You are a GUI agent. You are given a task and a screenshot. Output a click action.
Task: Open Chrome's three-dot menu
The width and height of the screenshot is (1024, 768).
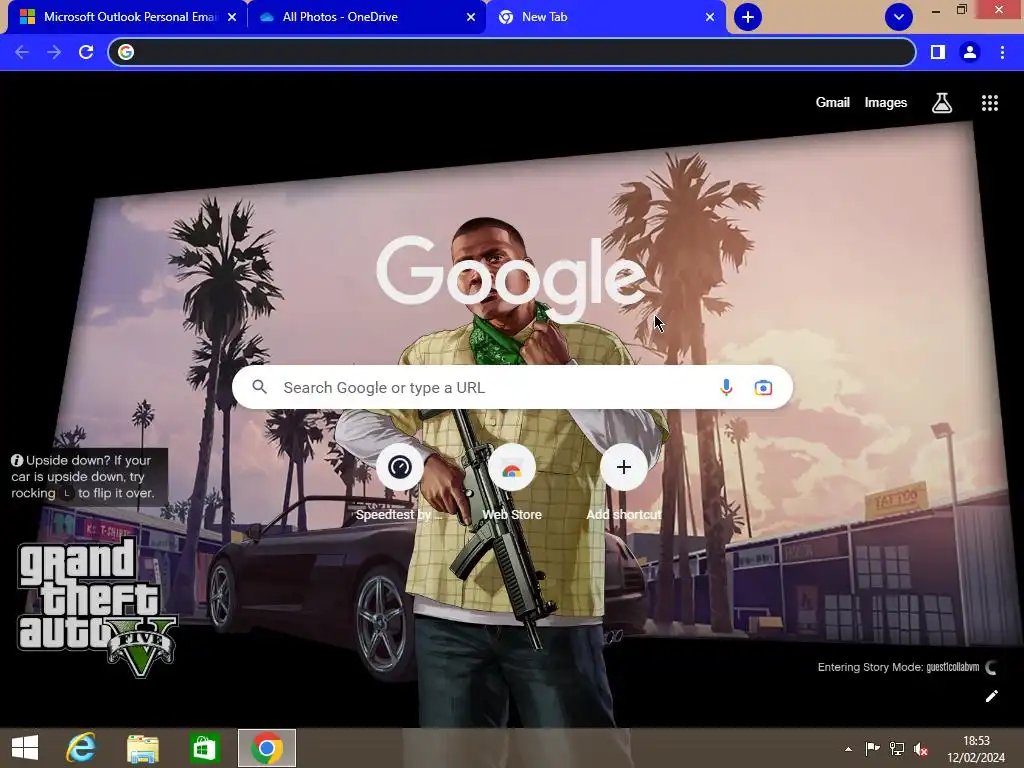coord(1002,52)
